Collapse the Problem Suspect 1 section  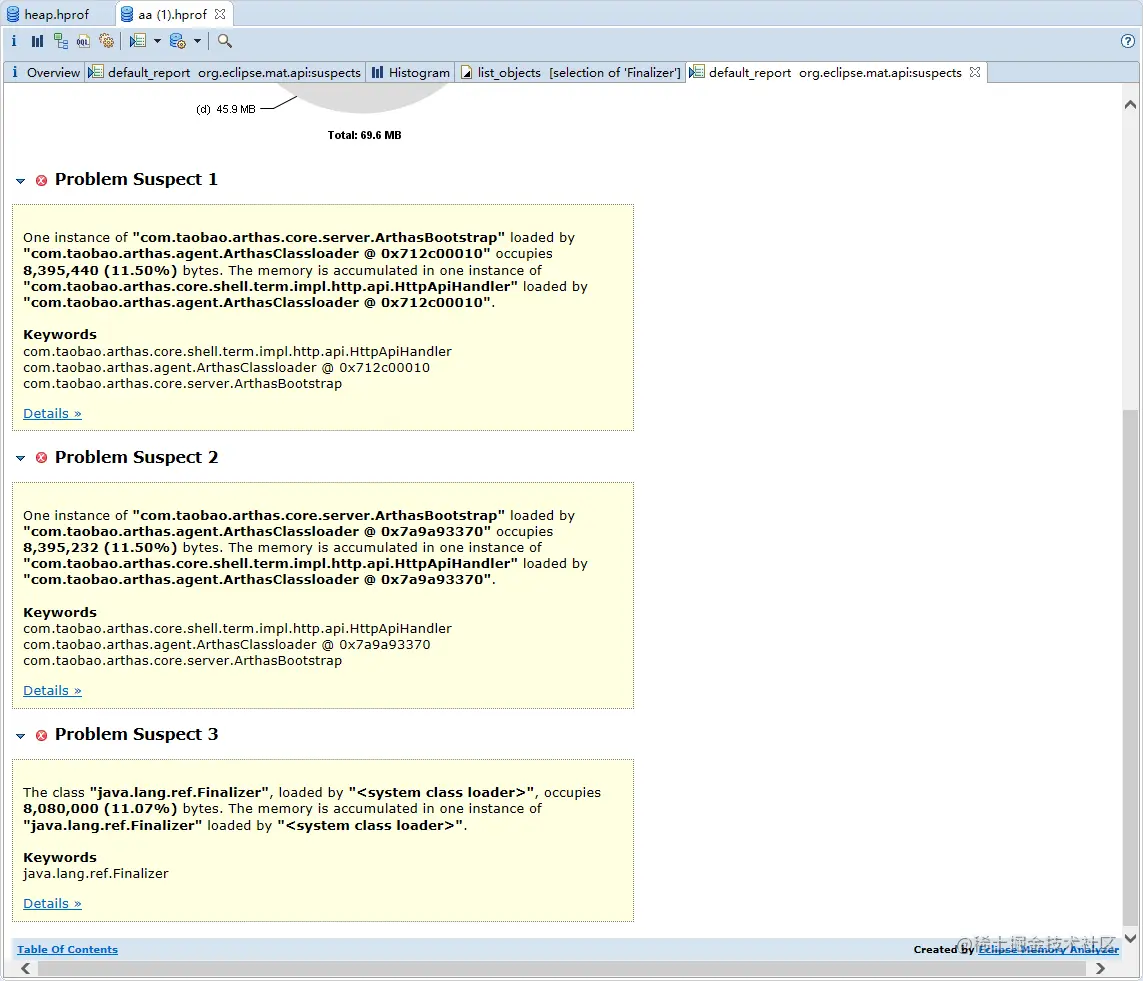point(20,181)
